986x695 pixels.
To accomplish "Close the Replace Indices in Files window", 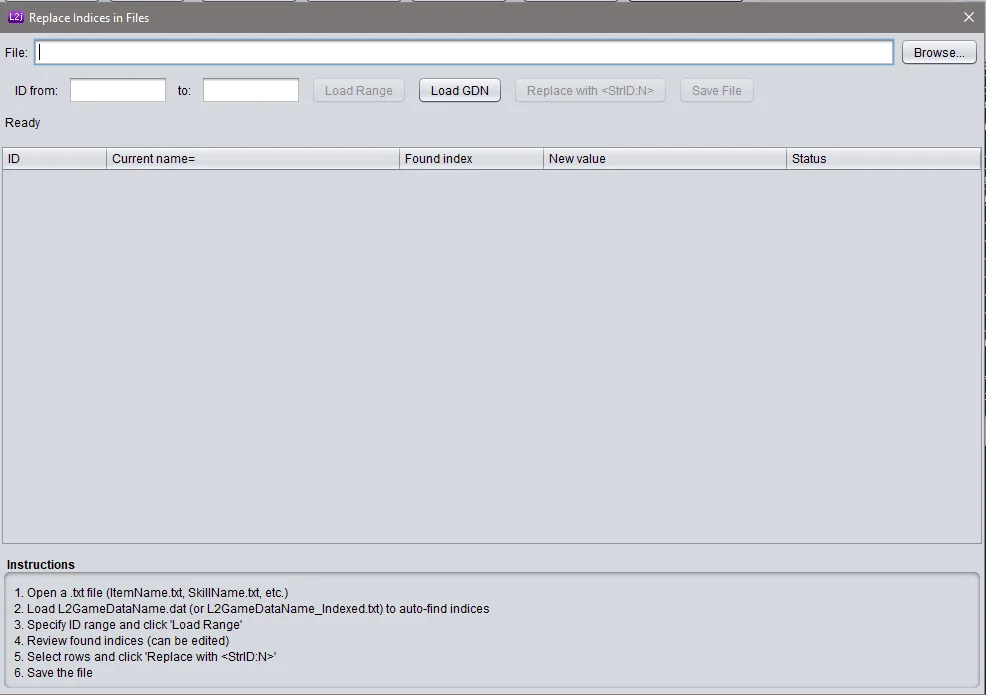I will pyautogui.click(x=968, y=17).
